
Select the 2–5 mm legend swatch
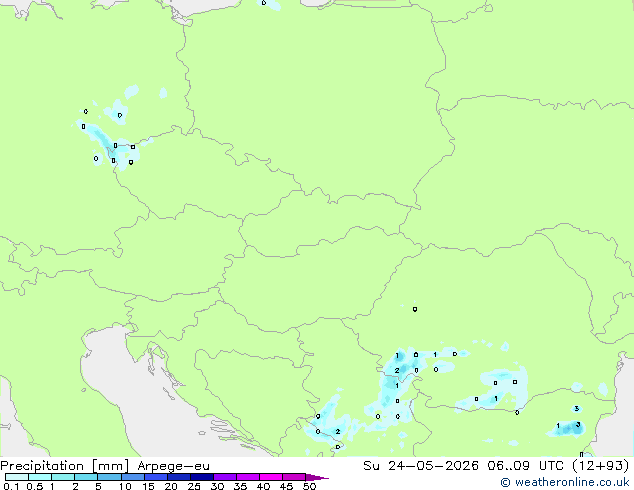86,477
